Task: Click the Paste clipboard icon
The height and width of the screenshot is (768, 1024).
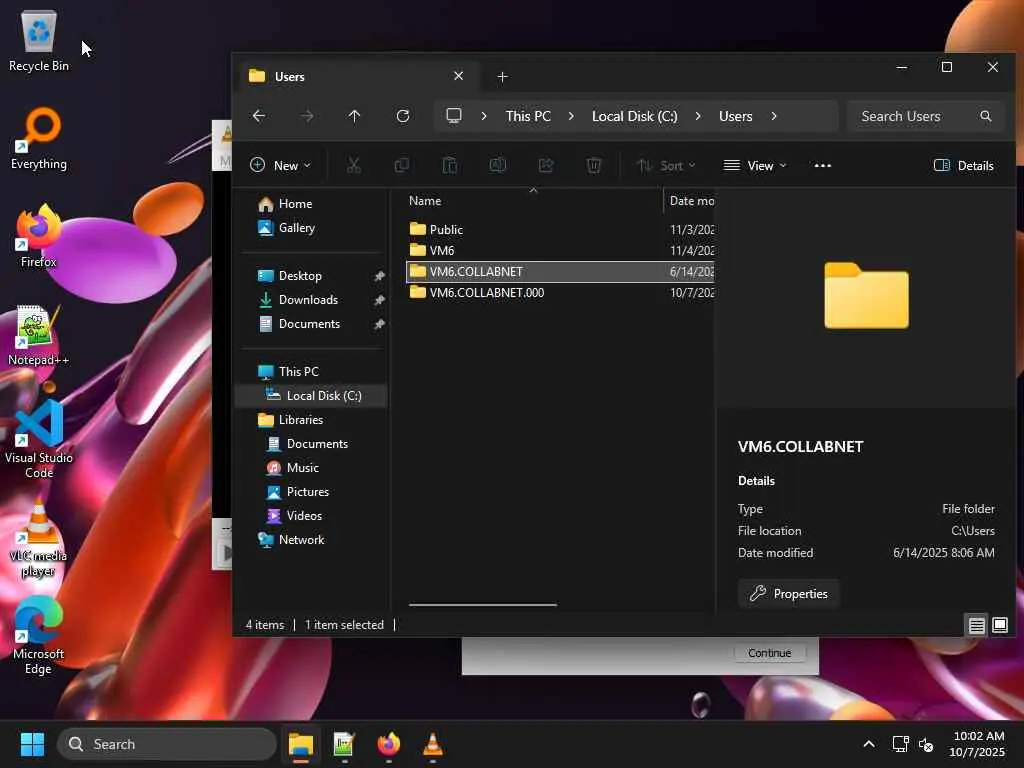Action: coord(450,166)
